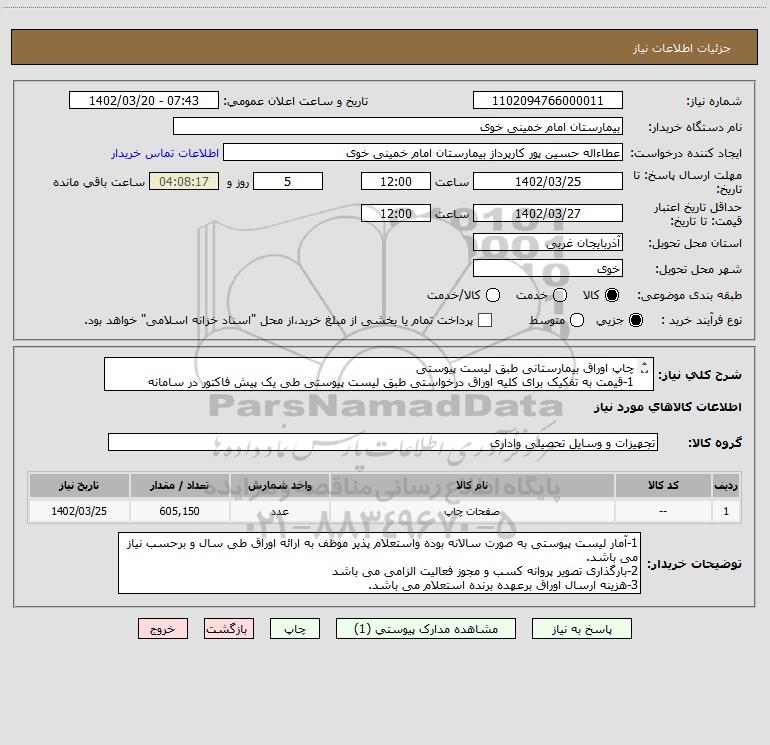Click the چاپ print button
Image resolution: width=770 pixels, height=745 pixels.
[x=295, y=629]
